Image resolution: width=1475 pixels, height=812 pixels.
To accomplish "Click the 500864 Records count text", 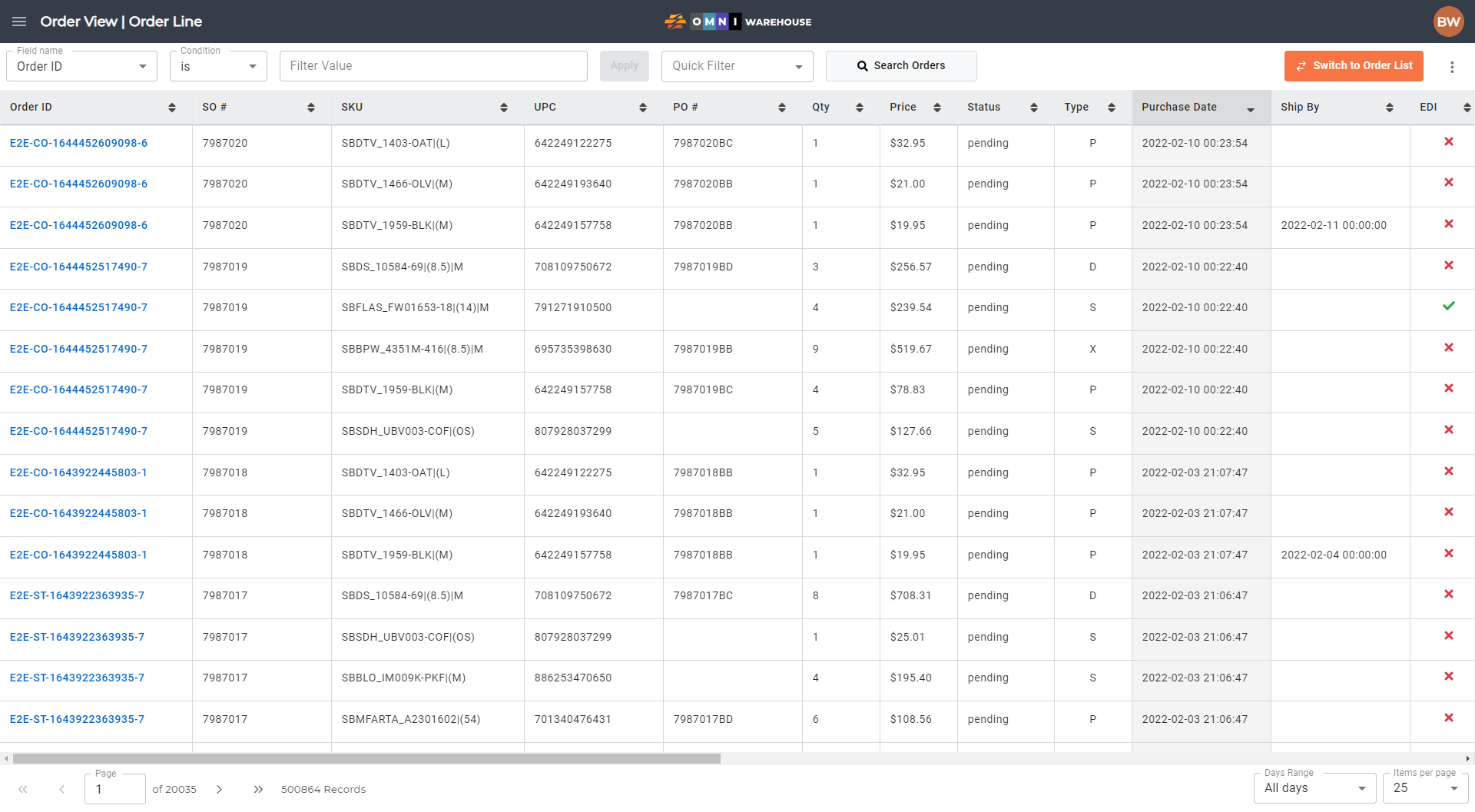I will click(323, 789).
